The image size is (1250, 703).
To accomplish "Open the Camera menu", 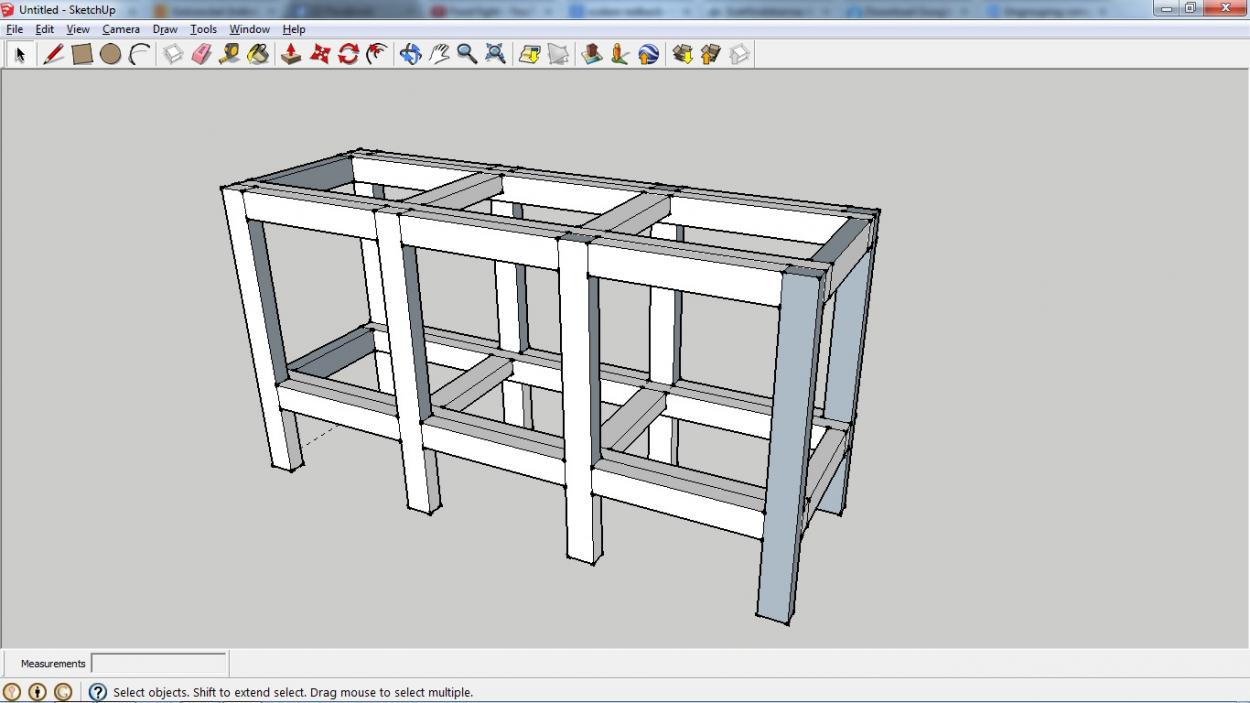I will coord(120,29).
